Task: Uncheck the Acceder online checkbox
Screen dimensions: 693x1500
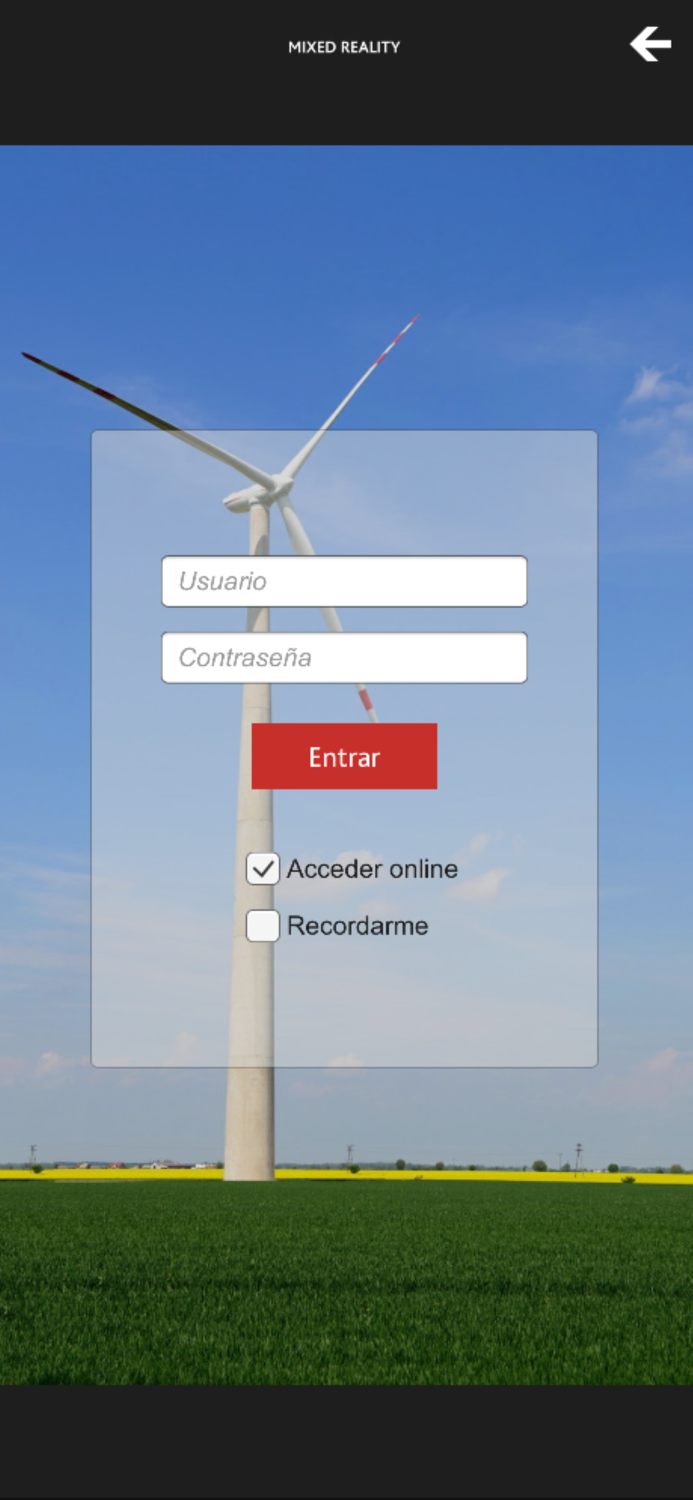Action: coord(263,869)
